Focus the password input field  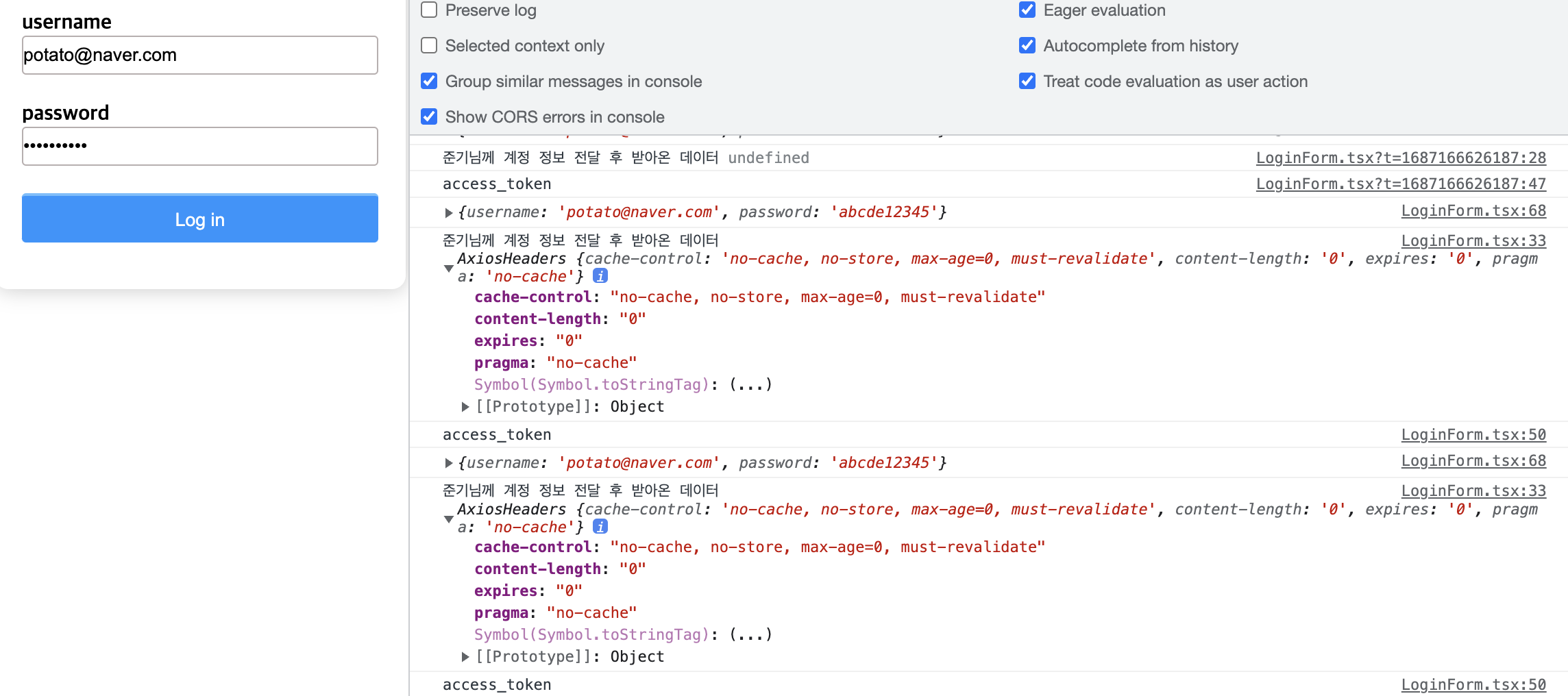click(200, 146)
